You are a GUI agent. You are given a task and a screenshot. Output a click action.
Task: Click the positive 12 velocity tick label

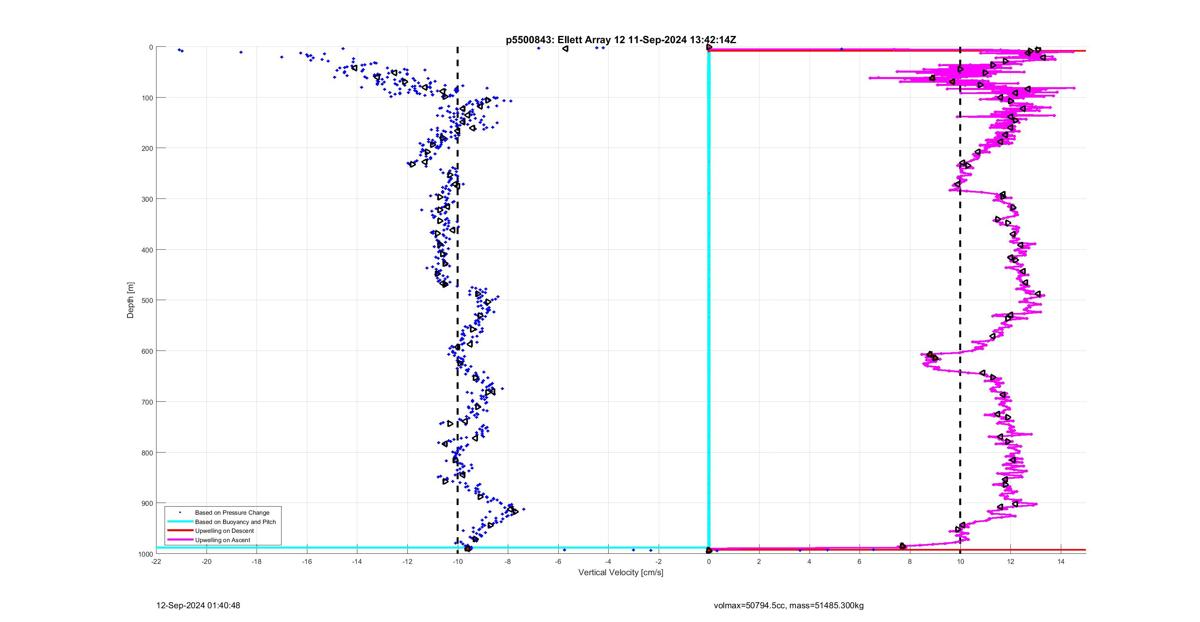[x=1010, y=562]
